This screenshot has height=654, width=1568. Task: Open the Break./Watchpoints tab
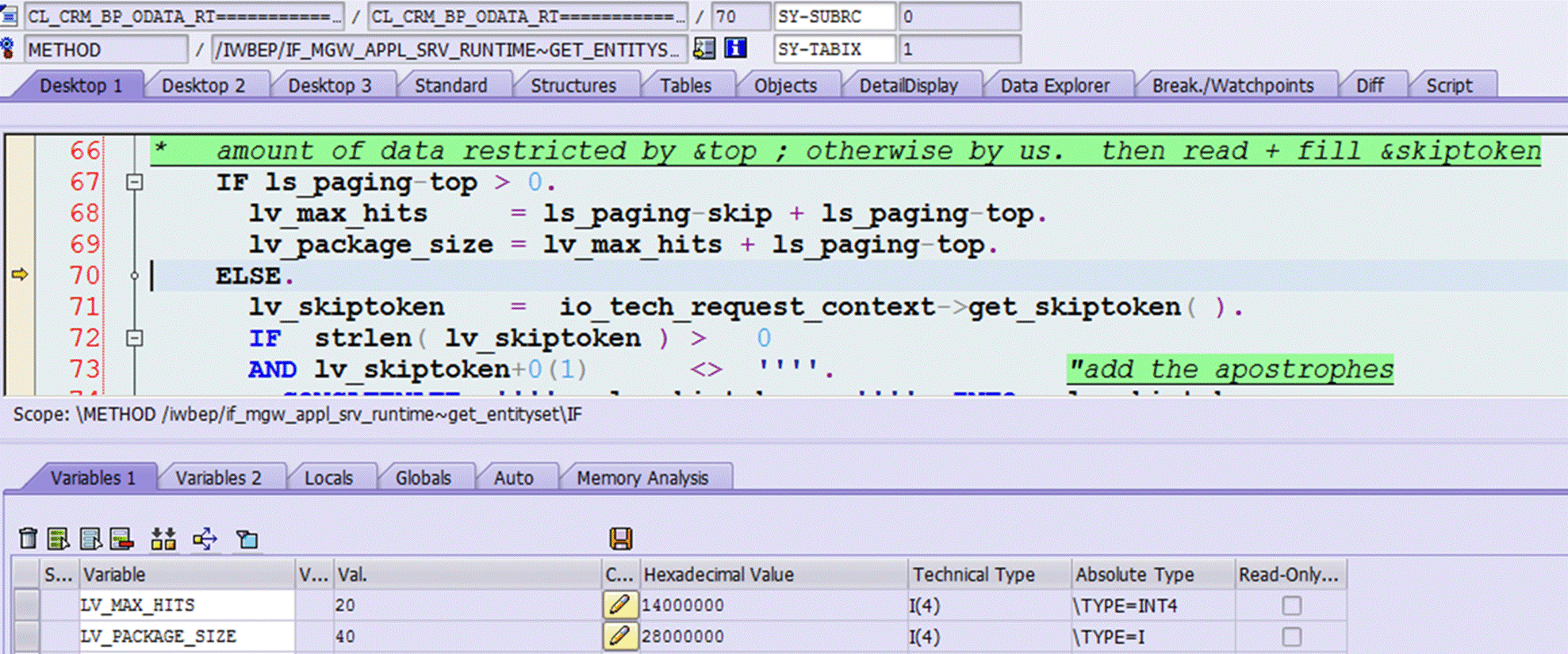point(1233,86)
